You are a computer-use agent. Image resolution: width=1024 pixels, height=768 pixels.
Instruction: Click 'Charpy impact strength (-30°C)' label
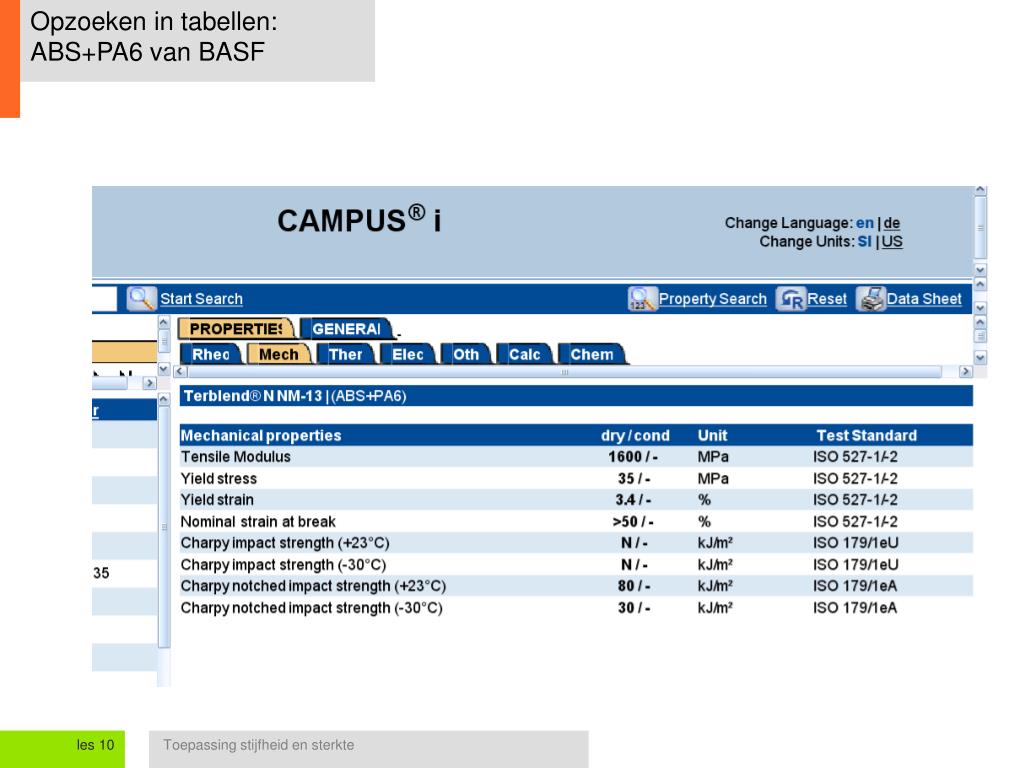pyautogui.click(x=283, y=564)
